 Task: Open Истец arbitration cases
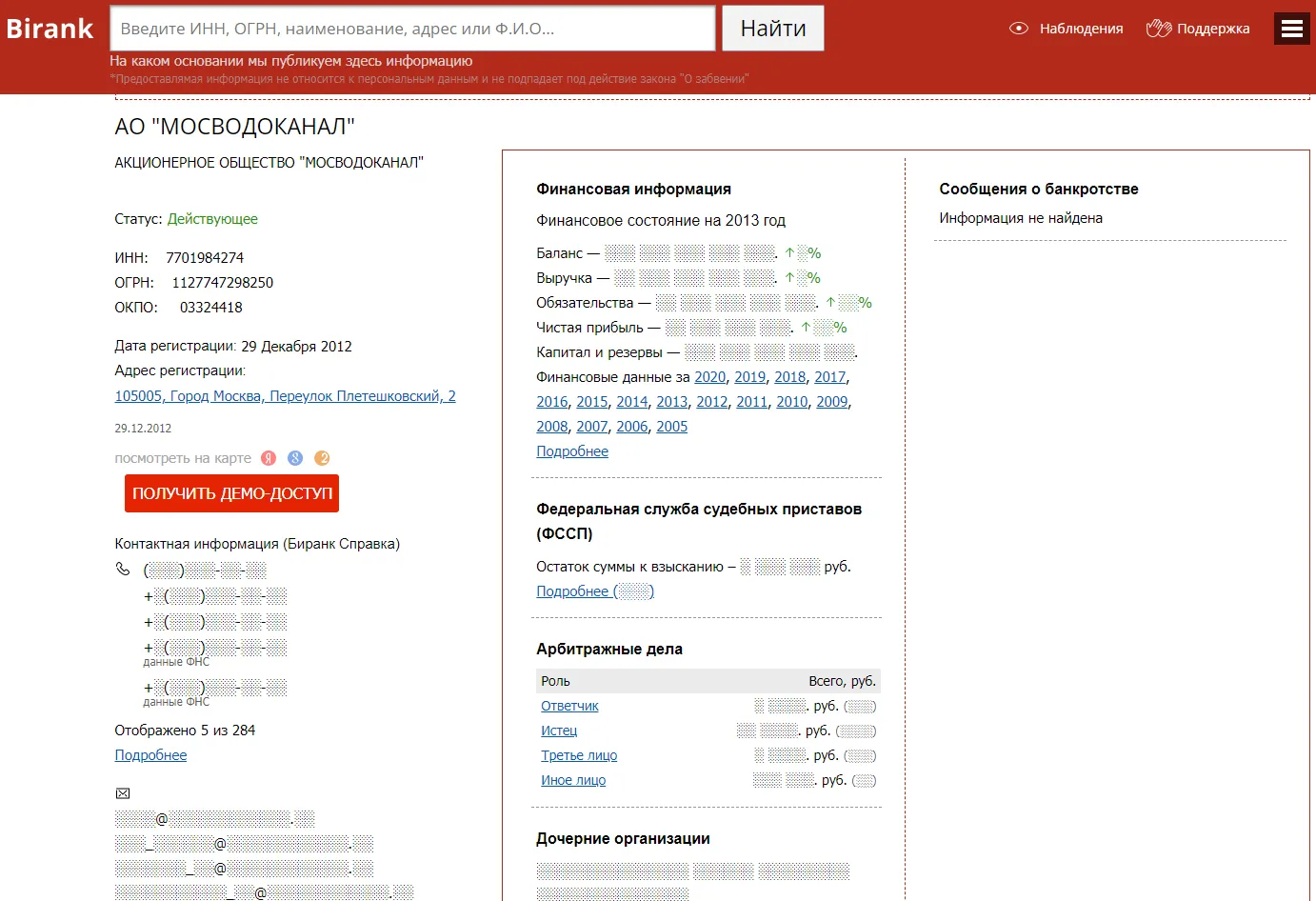pyautogui.click(x=559, y=731)
